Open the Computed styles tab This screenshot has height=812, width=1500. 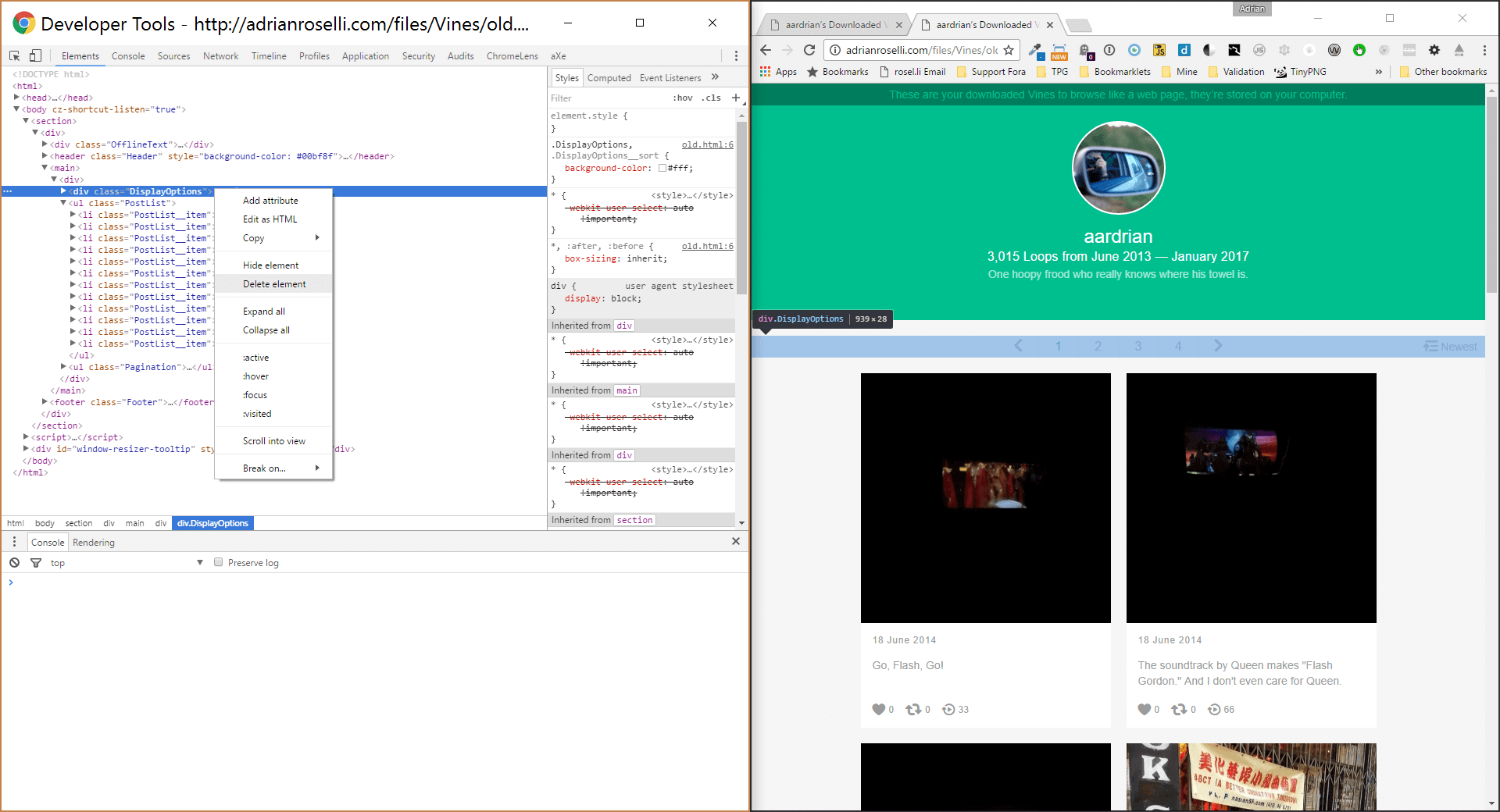609,78
